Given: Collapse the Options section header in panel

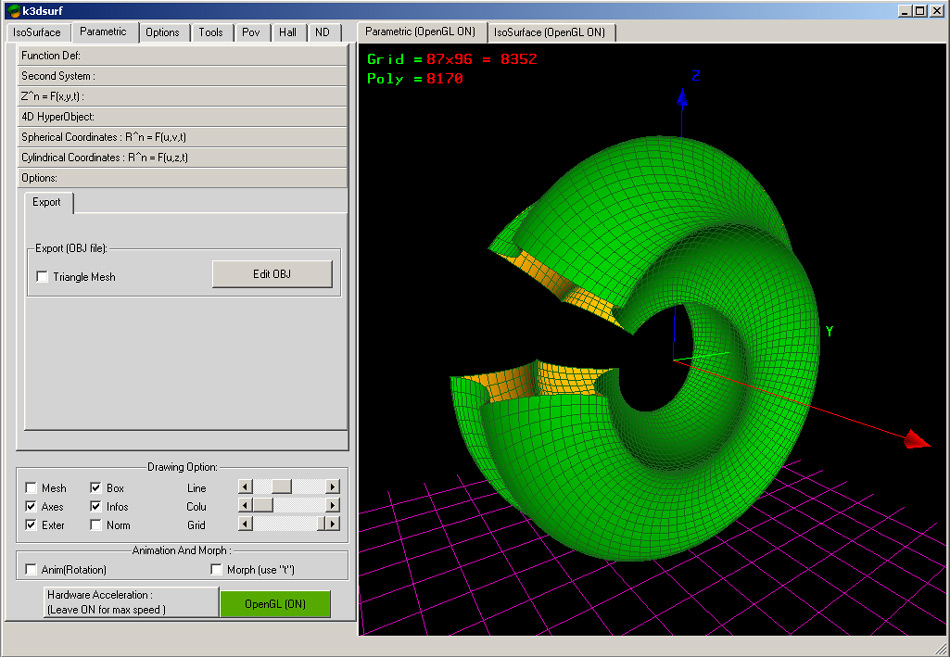Looking at the screenshot, I should (x=182, y=178).
